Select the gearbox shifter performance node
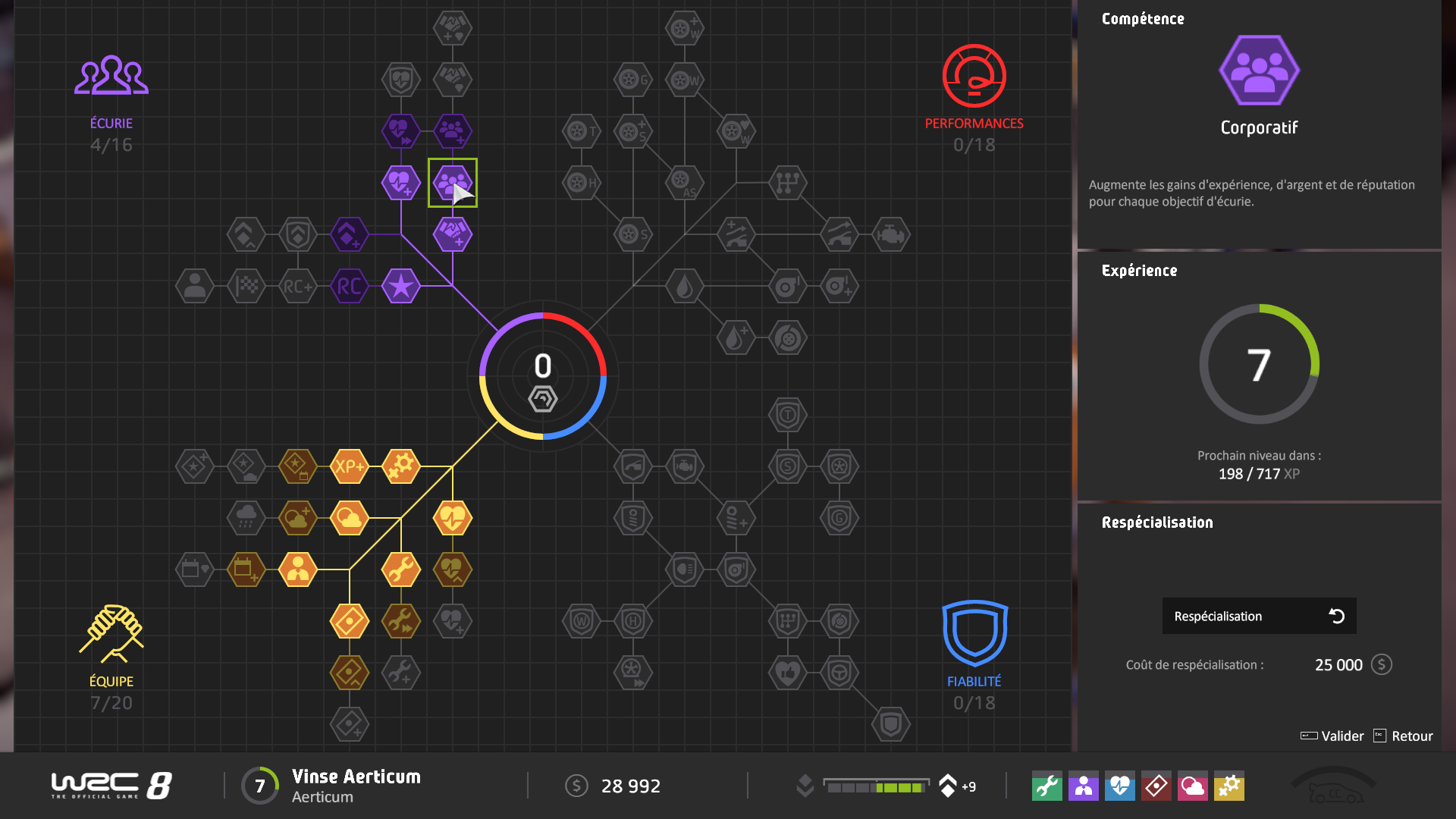1456x819 pixels. (x=788, y=183)
